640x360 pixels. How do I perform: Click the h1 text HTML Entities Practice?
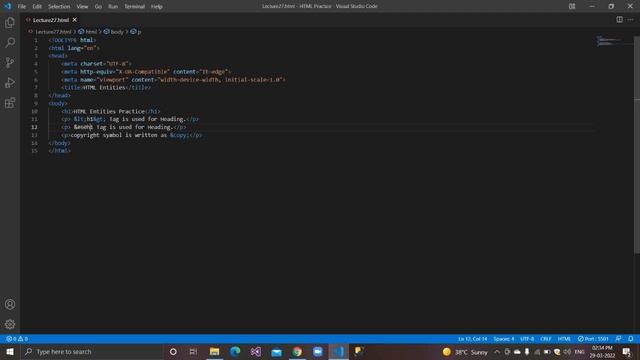tap(109, 111)
